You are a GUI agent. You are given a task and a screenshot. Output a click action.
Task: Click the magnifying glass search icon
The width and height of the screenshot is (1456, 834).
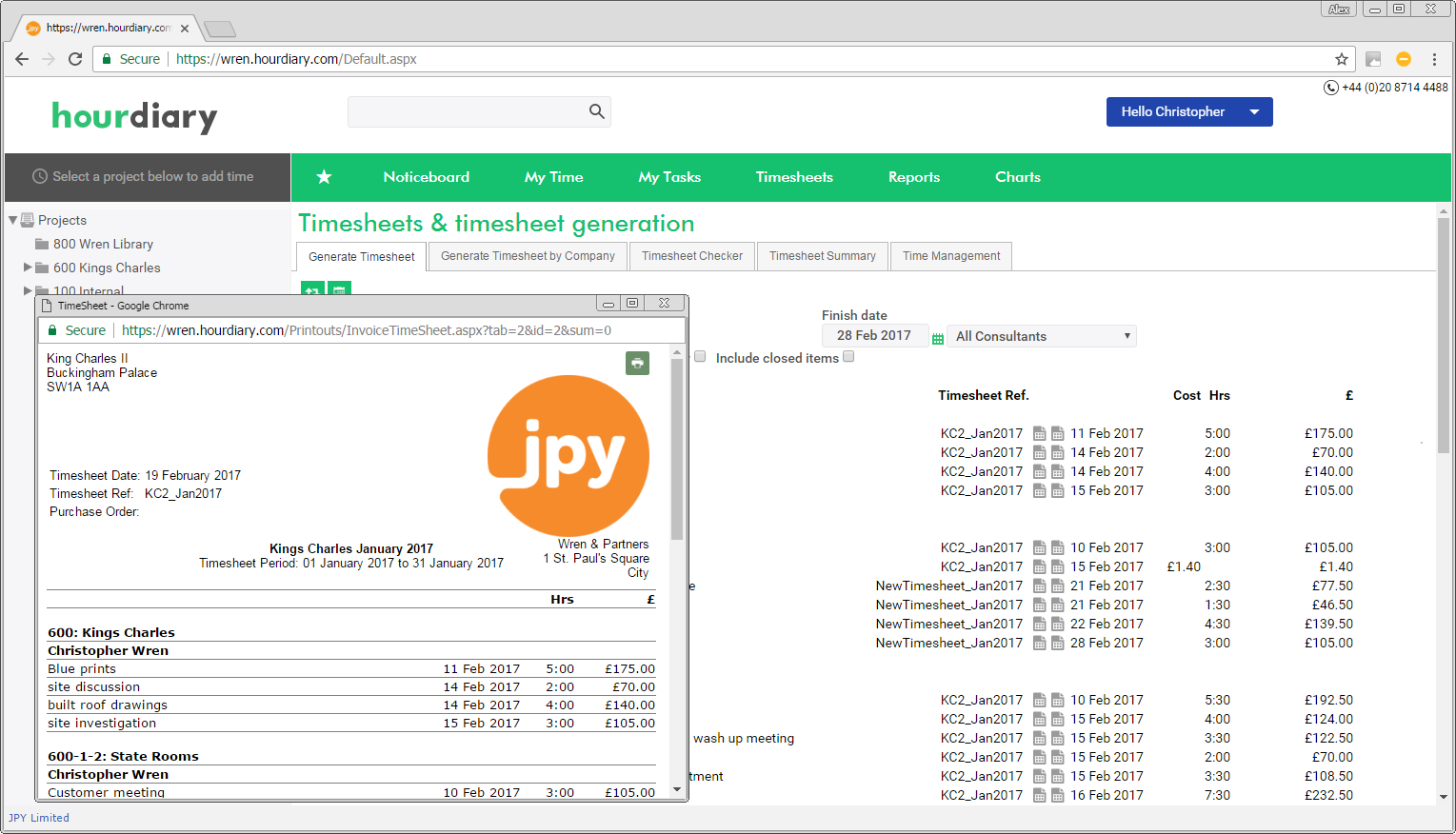(596, 111)
